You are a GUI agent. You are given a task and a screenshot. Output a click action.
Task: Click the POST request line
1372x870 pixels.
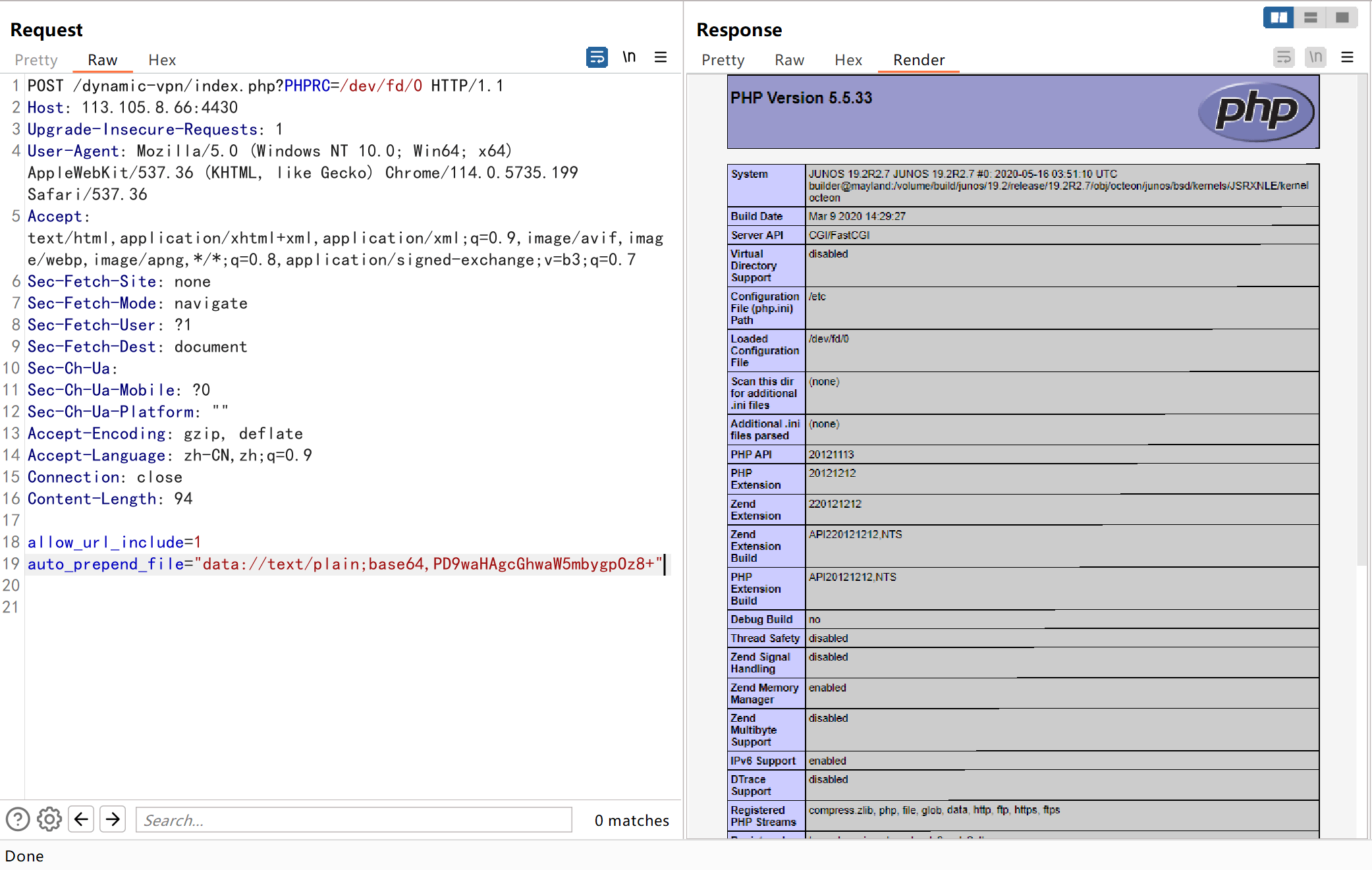pos(265,86)
